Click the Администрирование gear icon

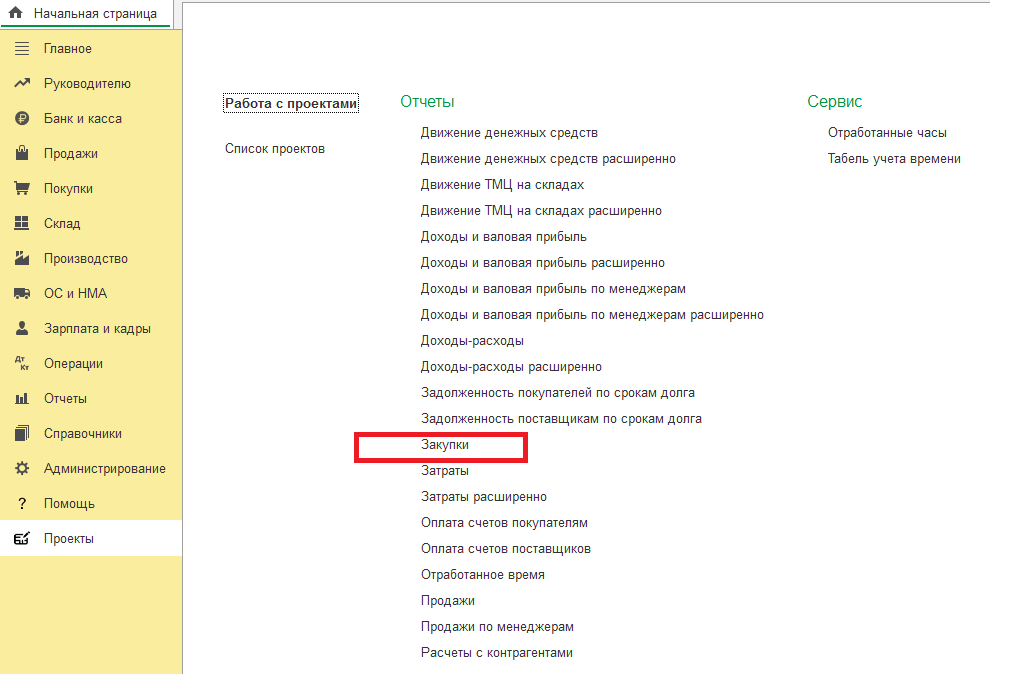pos(22,469)
